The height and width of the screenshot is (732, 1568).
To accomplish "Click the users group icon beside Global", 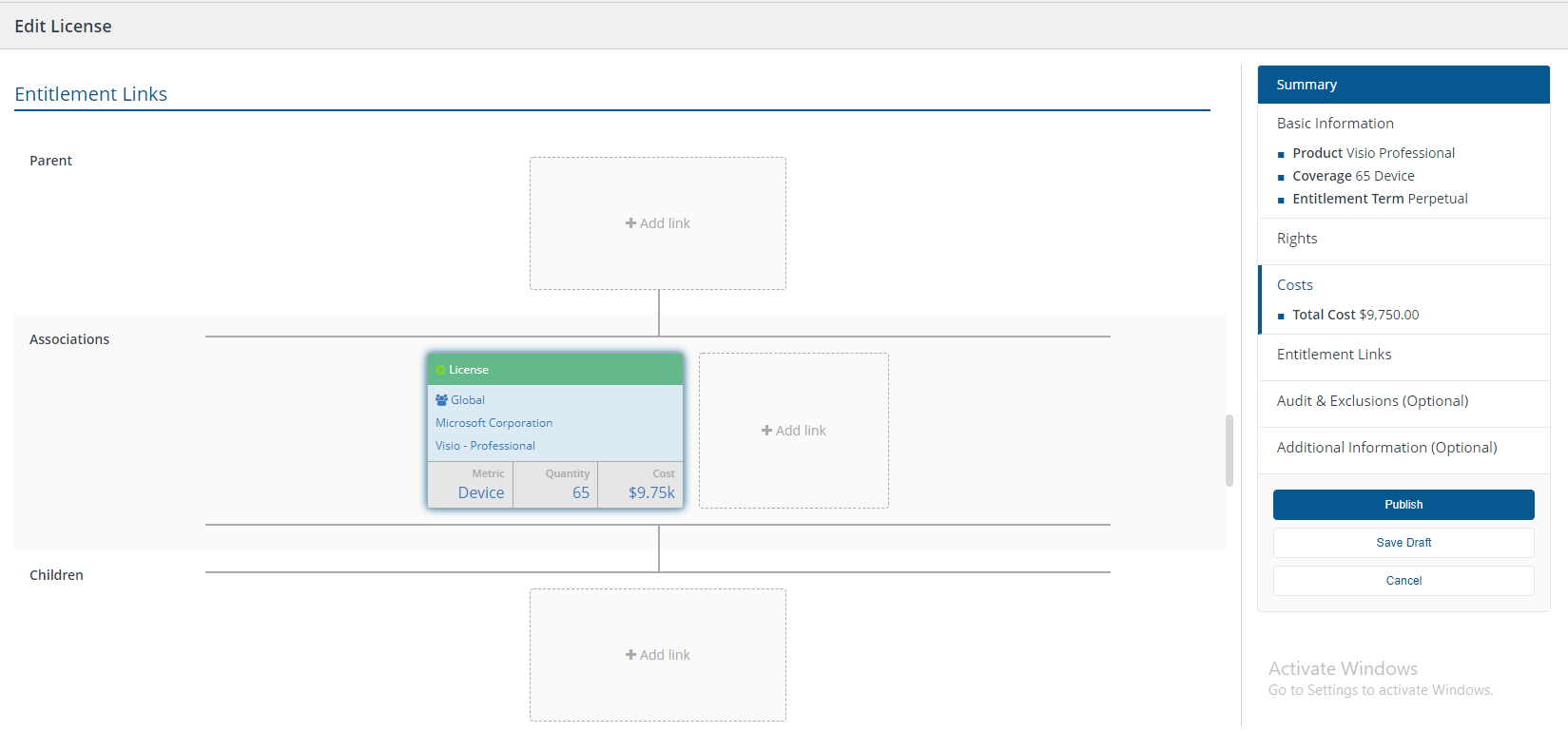I will [x=441, y=400].
